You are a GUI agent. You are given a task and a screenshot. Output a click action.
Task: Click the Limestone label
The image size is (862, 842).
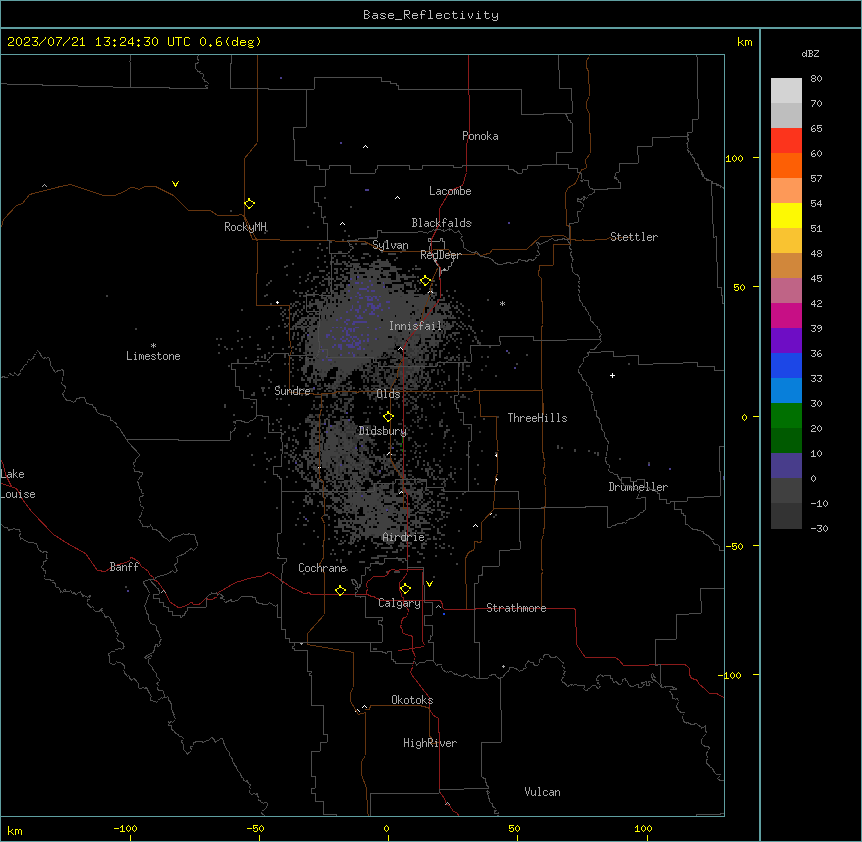(x=153, y=356)
